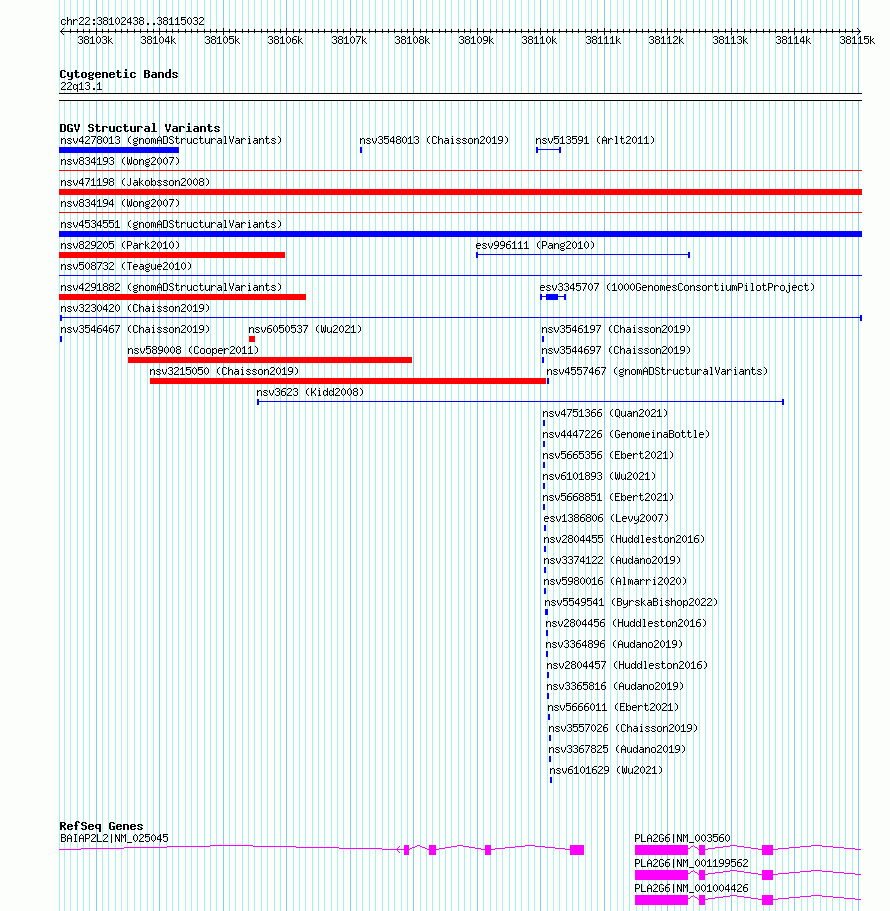Click the blue esv3345707 variant block
890x911 pixels.
[552, 297]
